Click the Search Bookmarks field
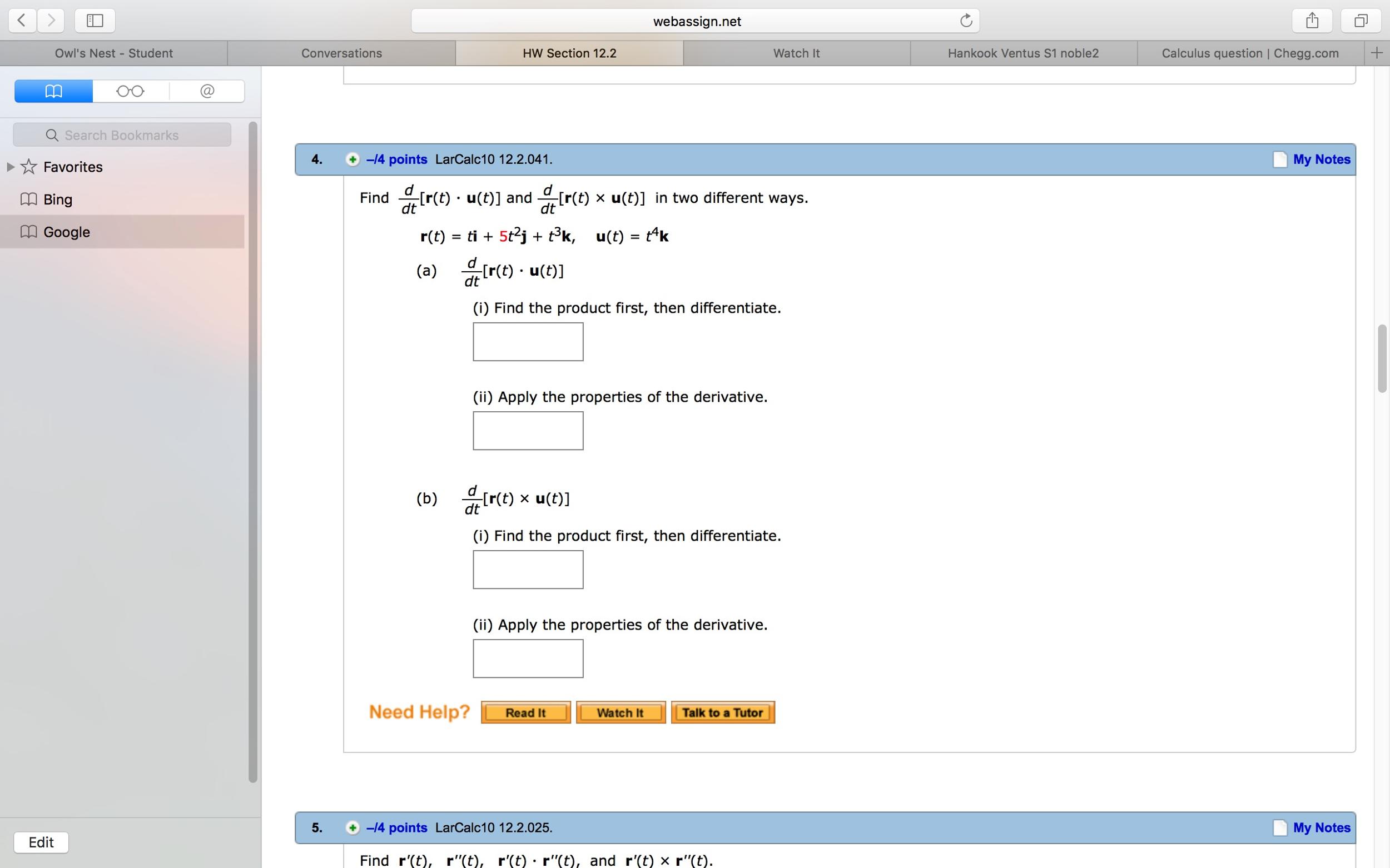The width and height of the screenshot is (1390, 868). [121, 134]
